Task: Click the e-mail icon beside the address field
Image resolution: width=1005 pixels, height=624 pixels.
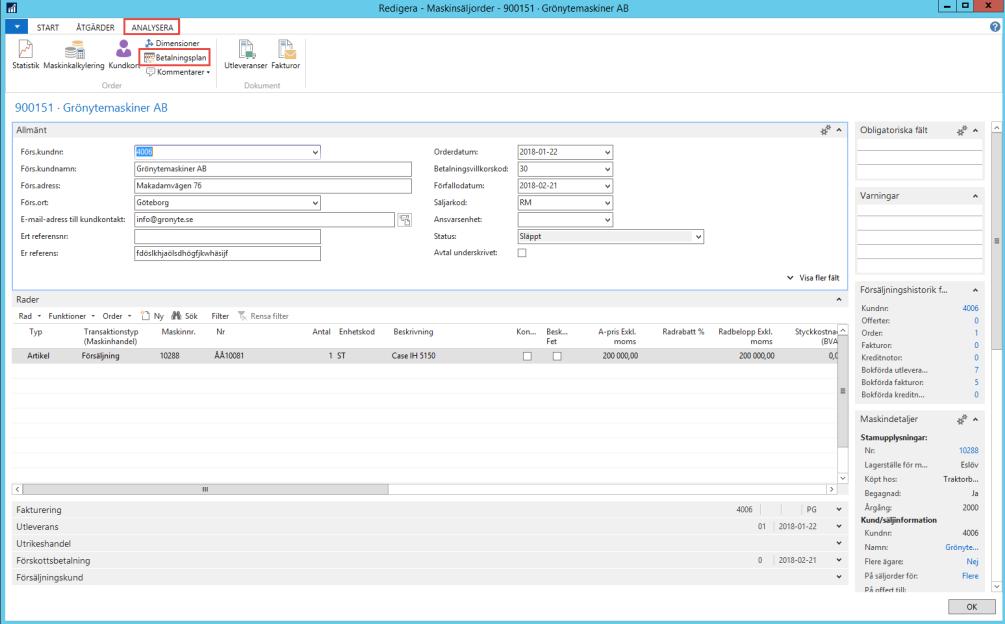Action: (404, 220)
